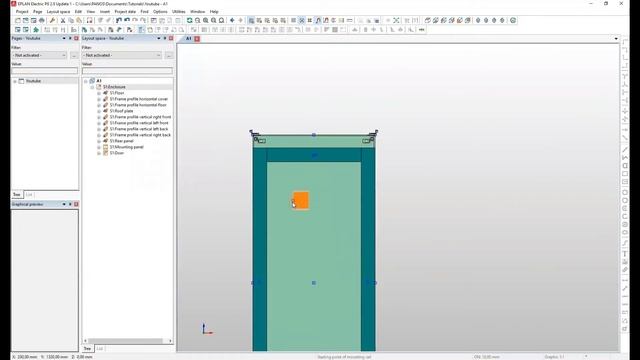Toggle pin on Graphical preview panel
640x360 pixels.
pyautogui.click(x=70, y=204)
